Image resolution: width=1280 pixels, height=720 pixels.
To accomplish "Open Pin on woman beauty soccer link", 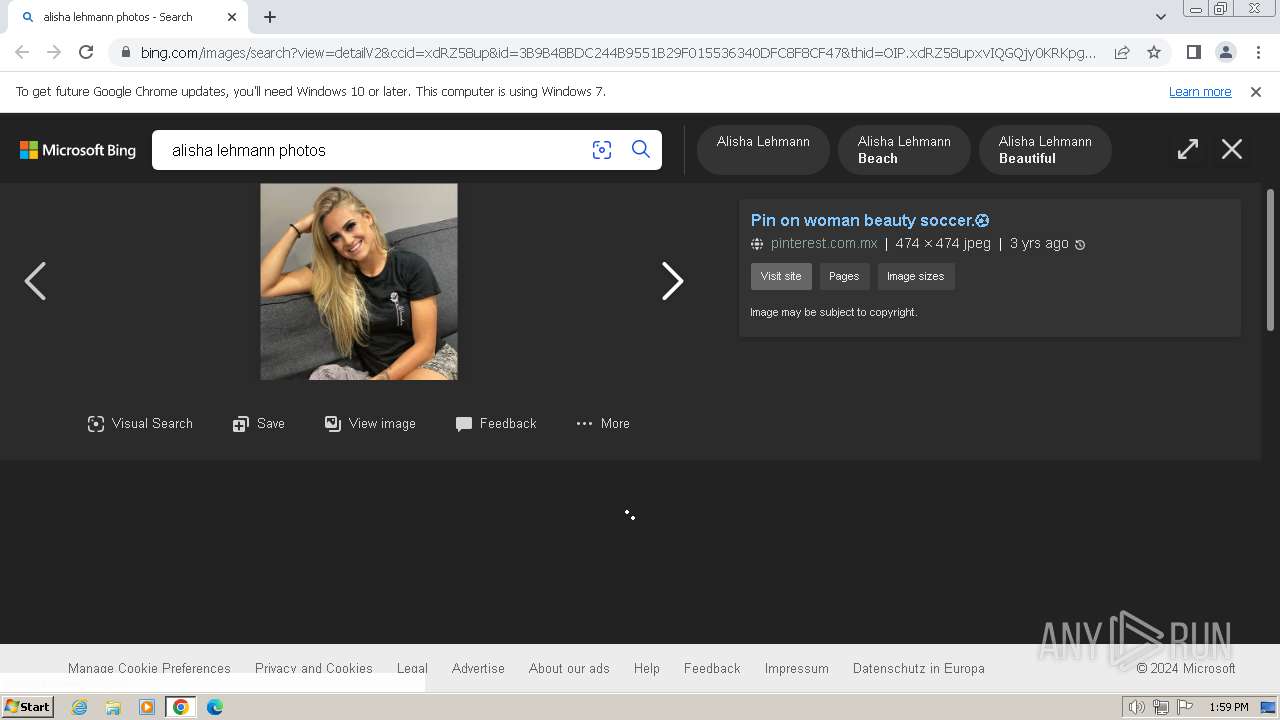I will pyautogui.click(x=870, y=220).
